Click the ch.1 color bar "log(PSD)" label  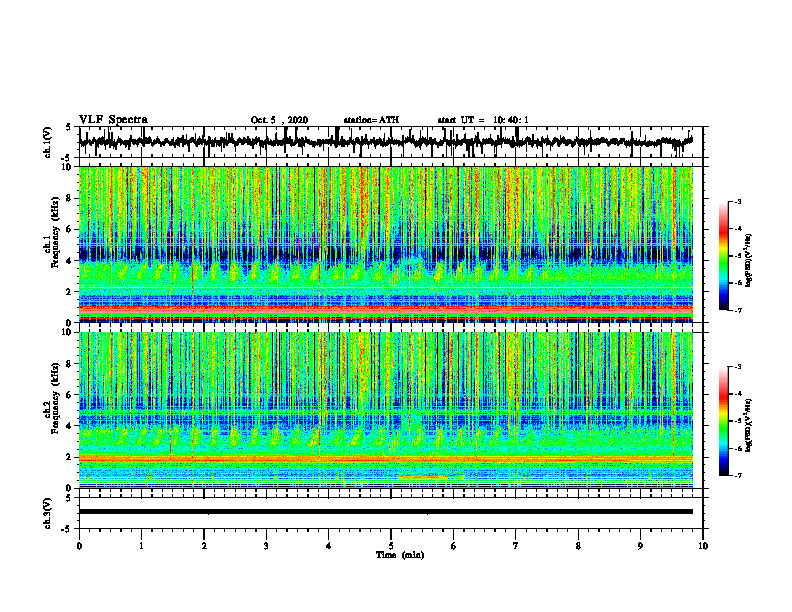(749, 260)
